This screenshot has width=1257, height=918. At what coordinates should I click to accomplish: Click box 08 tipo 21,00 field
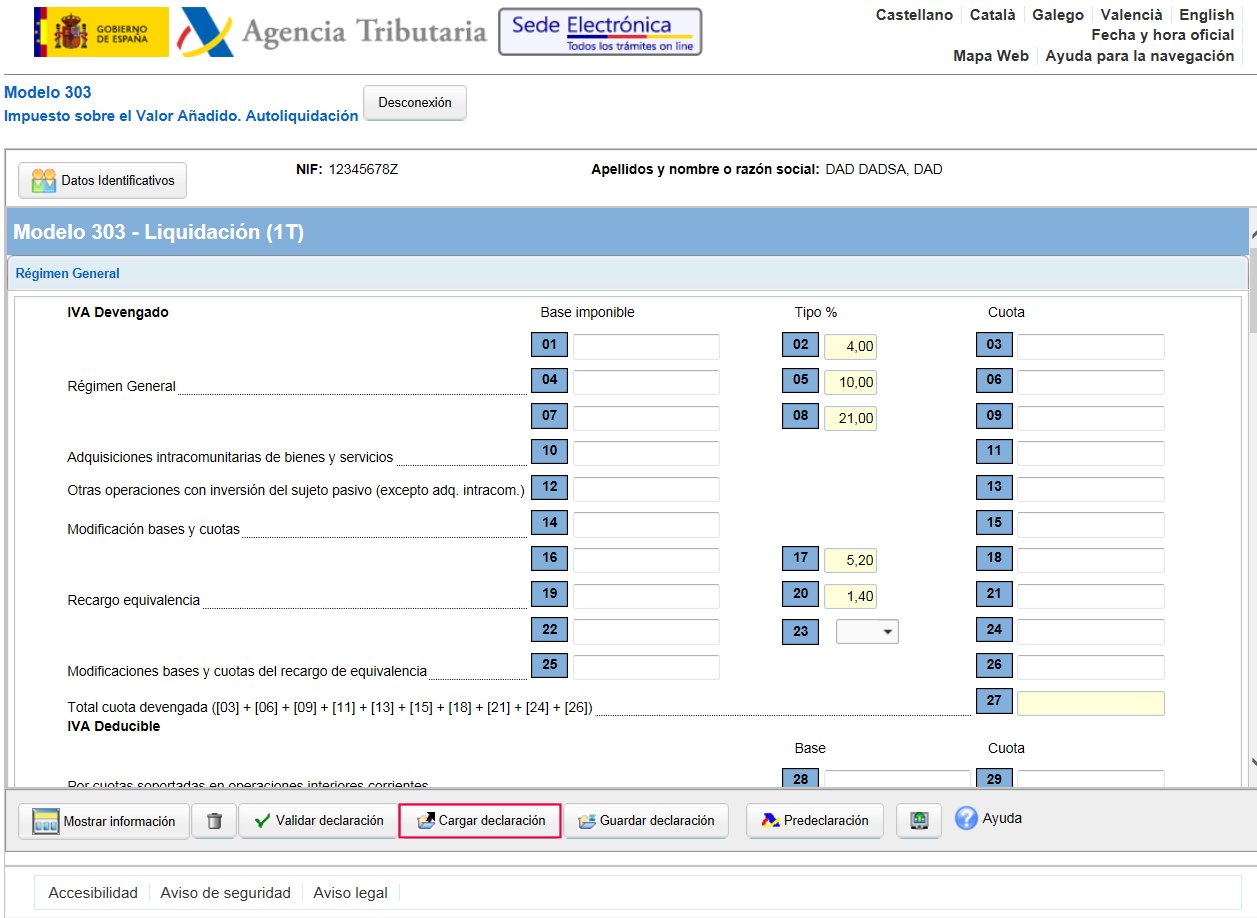coord(850,418)
